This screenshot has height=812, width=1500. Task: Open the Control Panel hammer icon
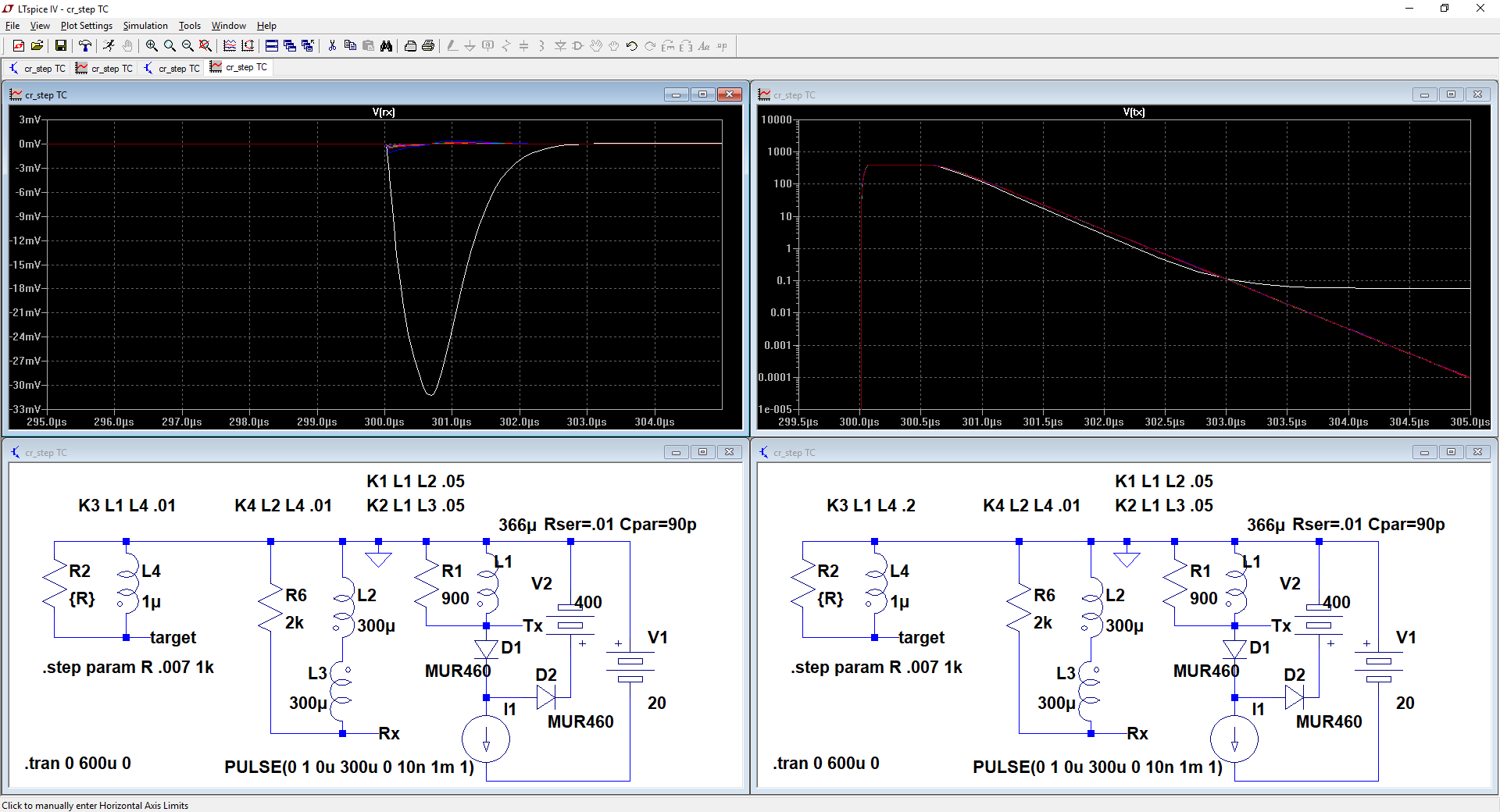click(x=85, y=46)
